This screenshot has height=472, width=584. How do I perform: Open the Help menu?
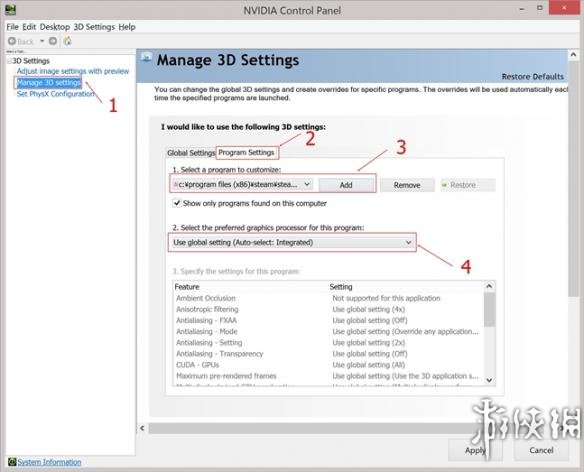coord(127,27)
